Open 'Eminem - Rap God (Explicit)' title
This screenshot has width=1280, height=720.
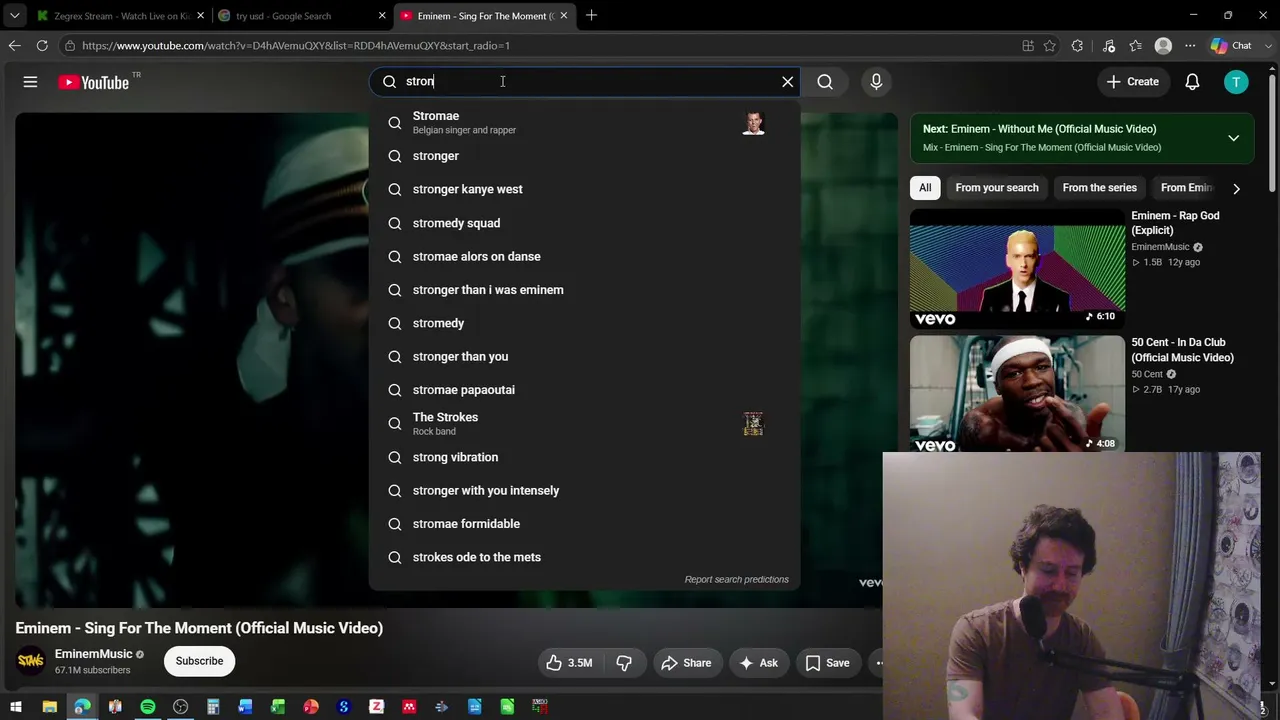(x=1175, y=223)
